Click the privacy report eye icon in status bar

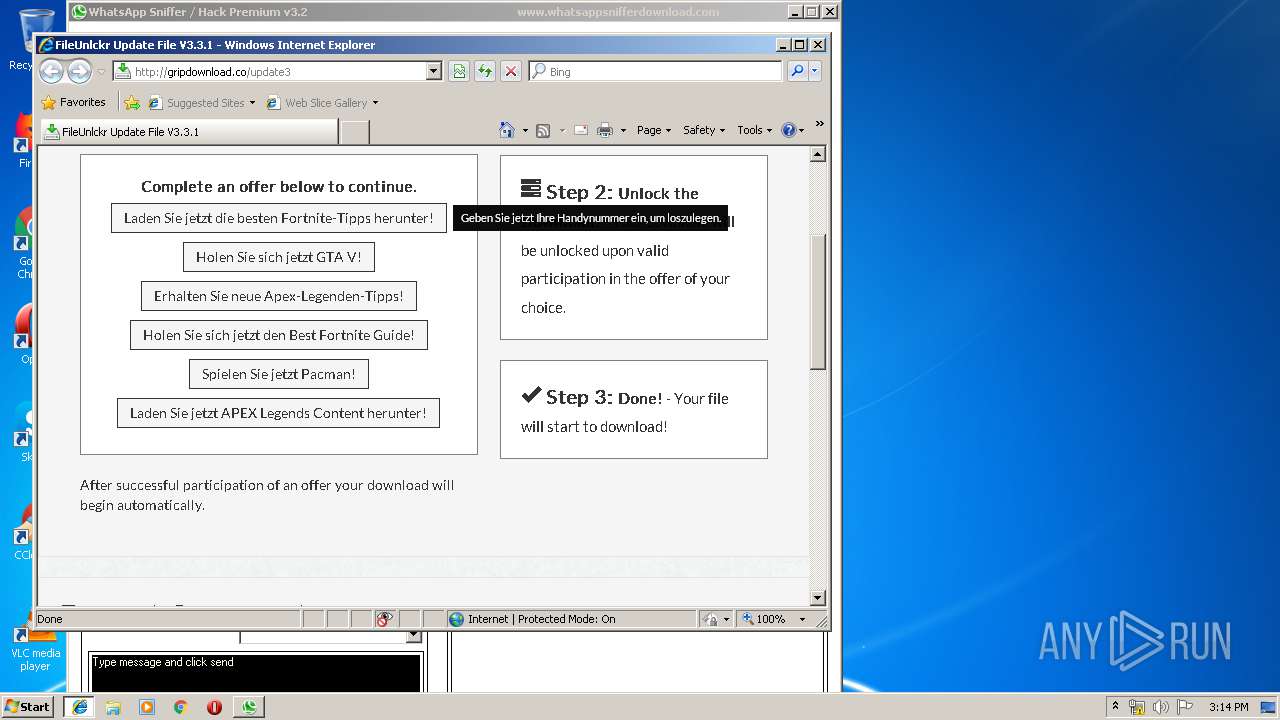click(385, 619)
